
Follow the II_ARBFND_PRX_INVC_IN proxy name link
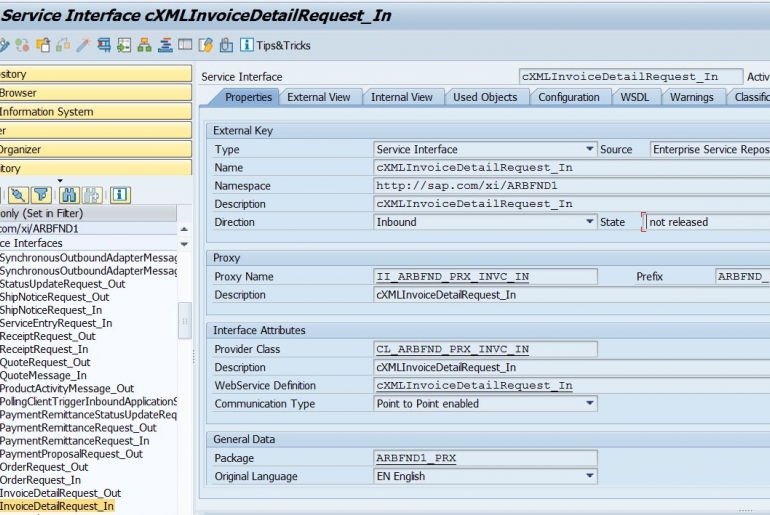click(452, 276)
